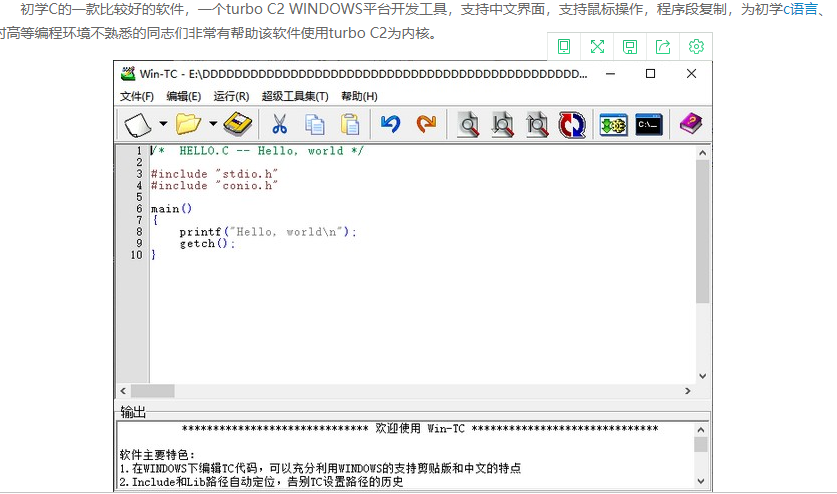Save file with floppy disk icon
Viewport: 837px width, 494px height.
[x=238, y=124]
